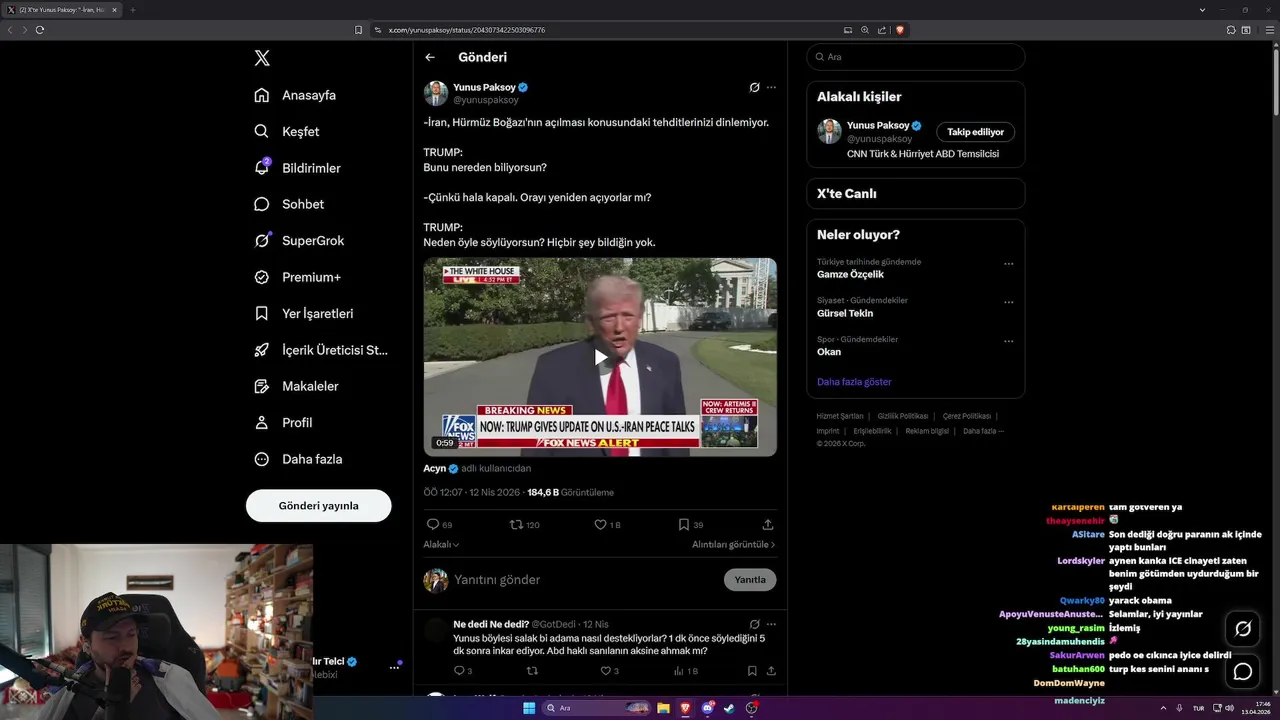Click the reply icon with 69 replies
Image resolution: width=1280 pixels, height=720 pixels.
433,524
